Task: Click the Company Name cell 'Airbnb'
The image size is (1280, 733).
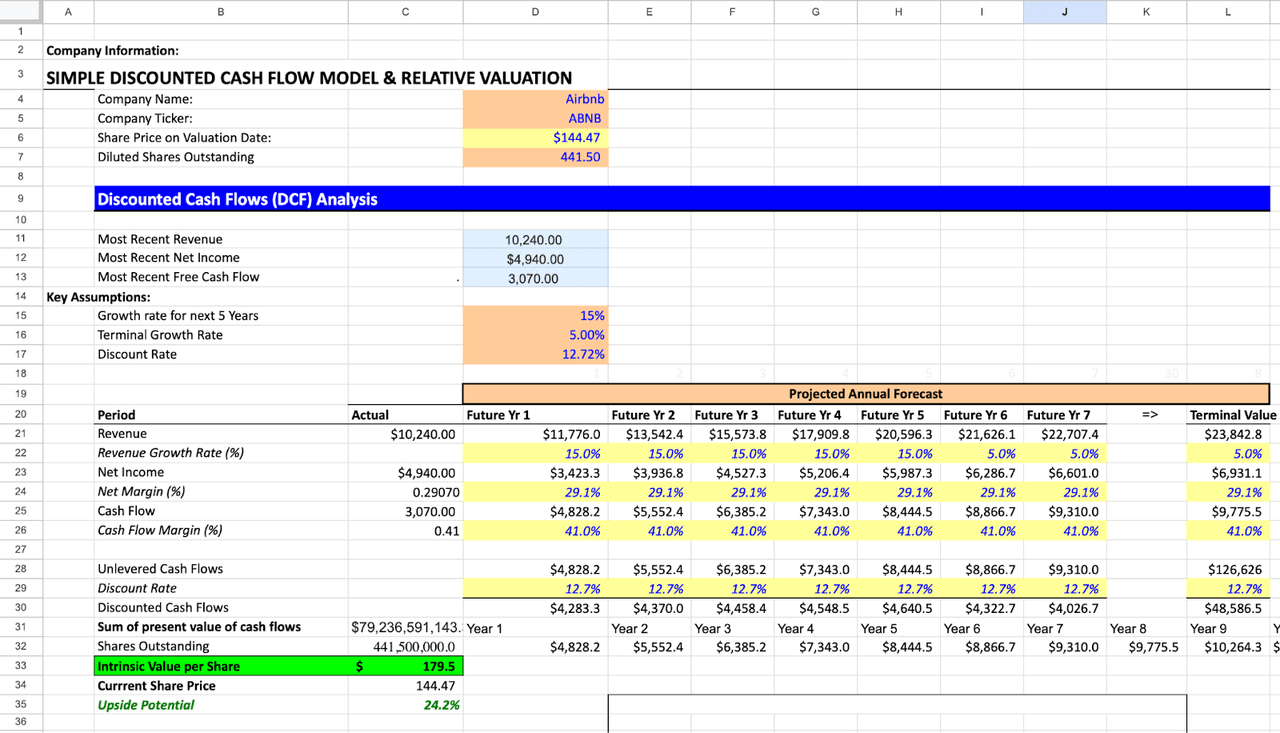Action: 535,99
